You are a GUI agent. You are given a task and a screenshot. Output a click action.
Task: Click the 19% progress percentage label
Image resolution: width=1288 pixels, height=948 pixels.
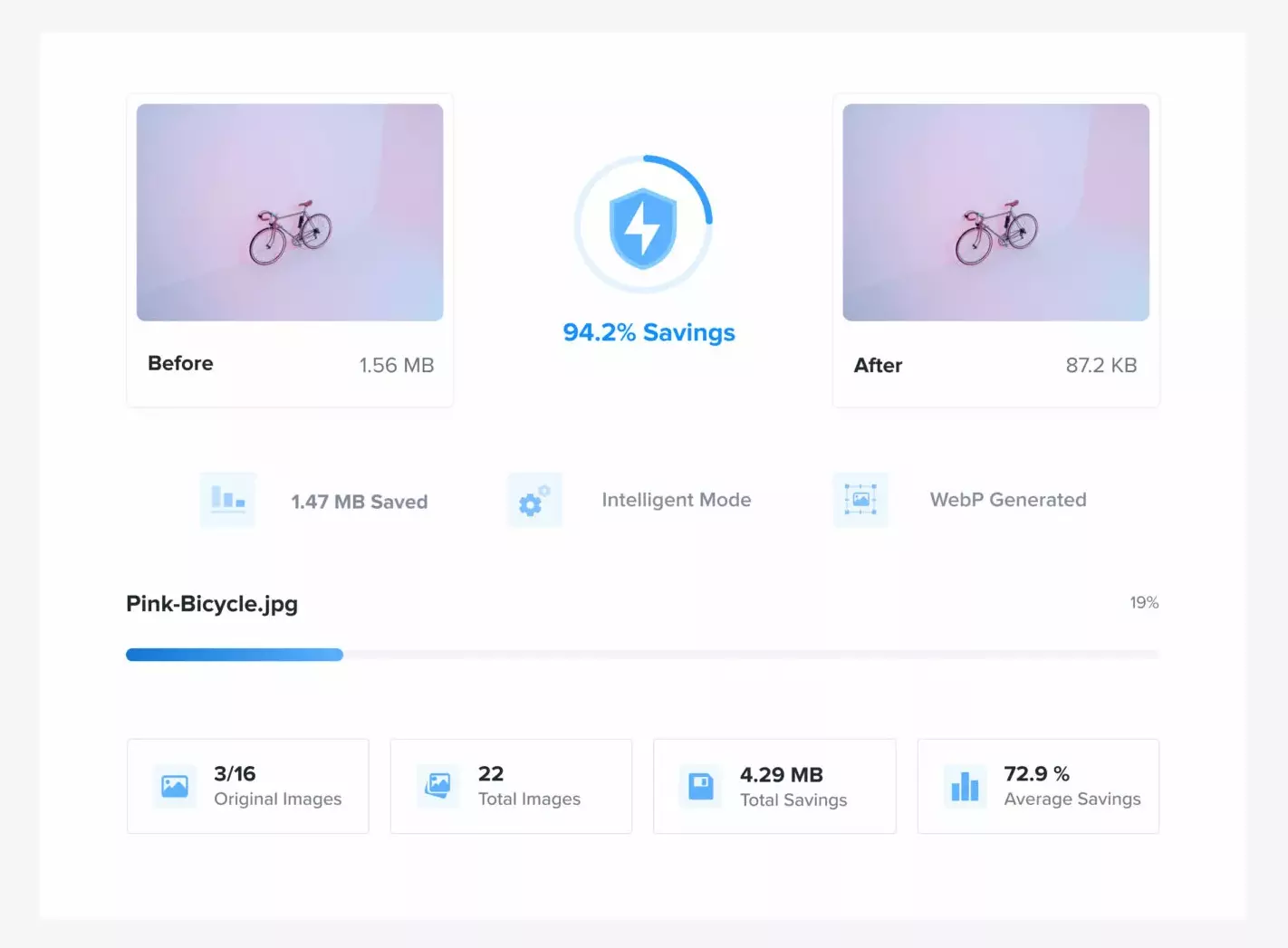(x=1143, y=603)
